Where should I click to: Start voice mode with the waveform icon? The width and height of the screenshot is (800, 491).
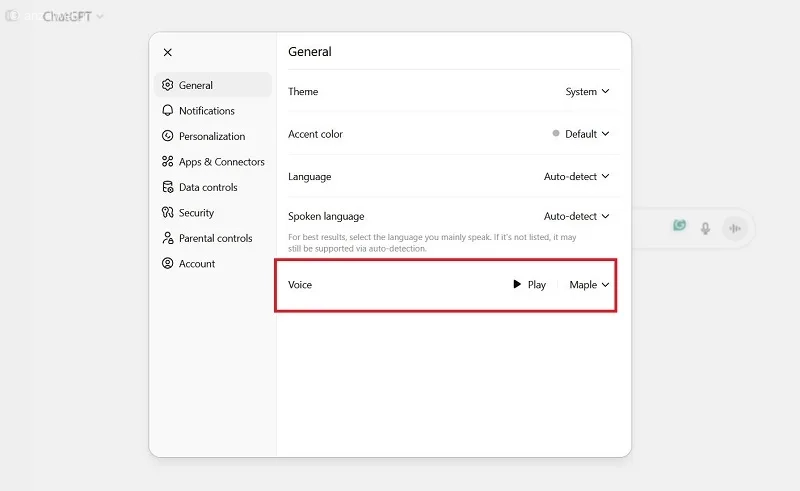(735, 228)
